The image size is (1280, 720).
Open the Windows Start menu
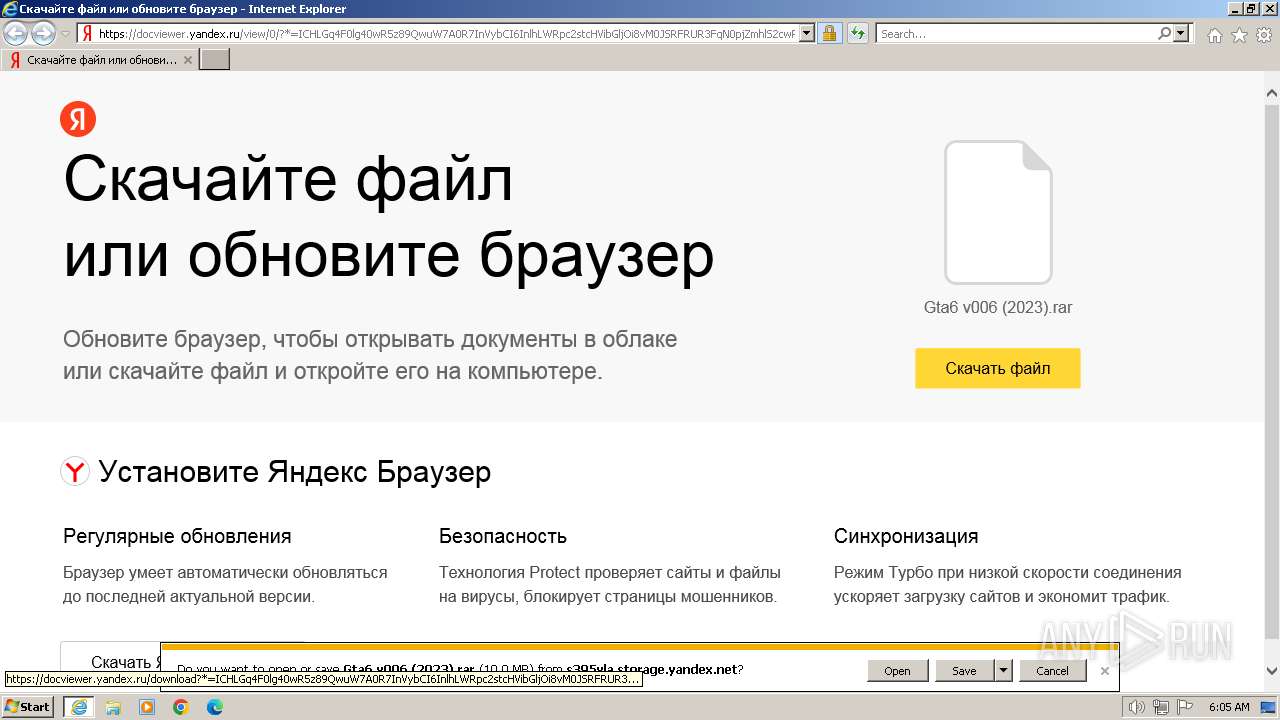point(28,707)
